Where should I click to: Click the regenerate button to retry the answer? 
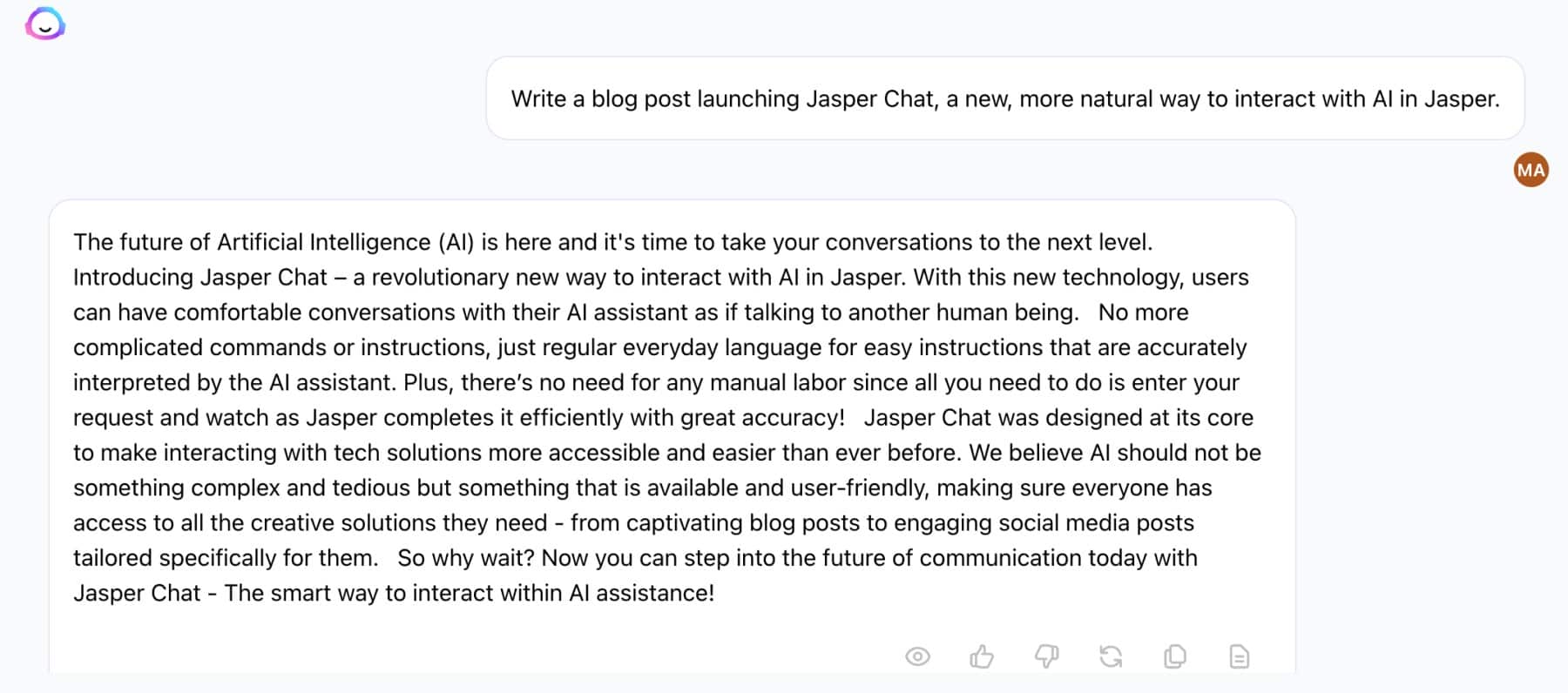pyautogui.click(x=1111, y=656)
